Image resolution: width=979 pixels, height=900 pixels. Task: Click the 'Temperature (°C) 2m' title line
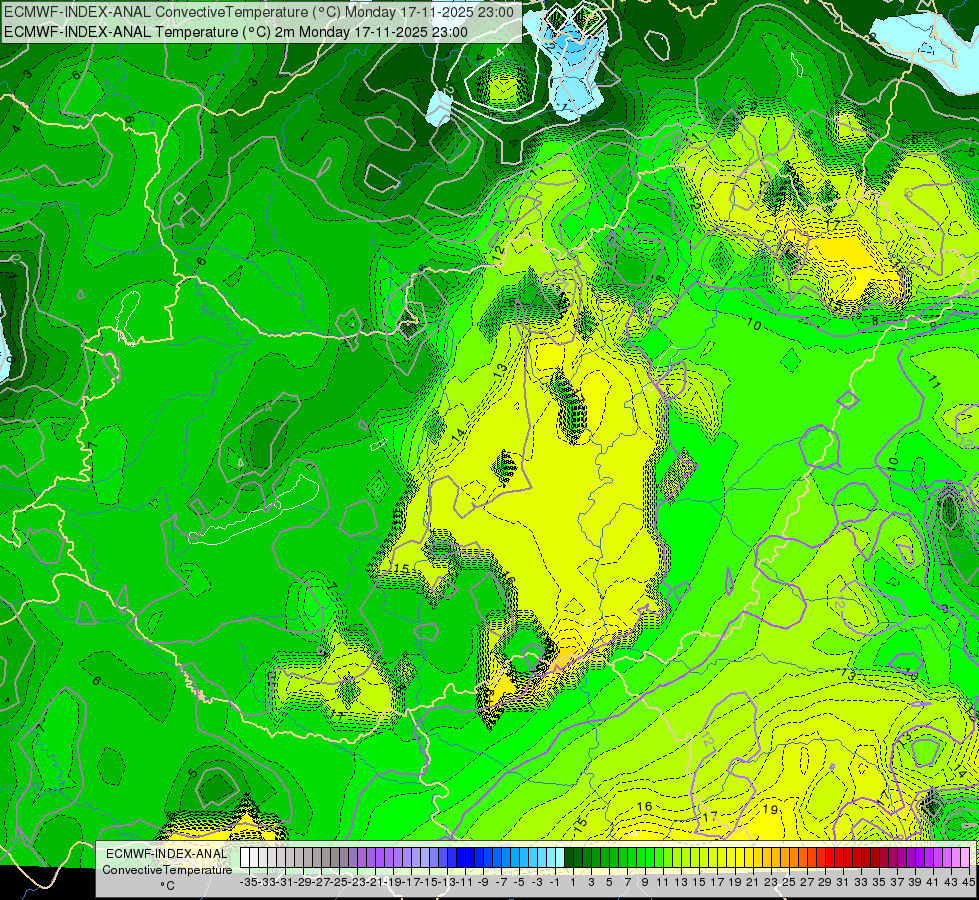(x=236, y=32)
